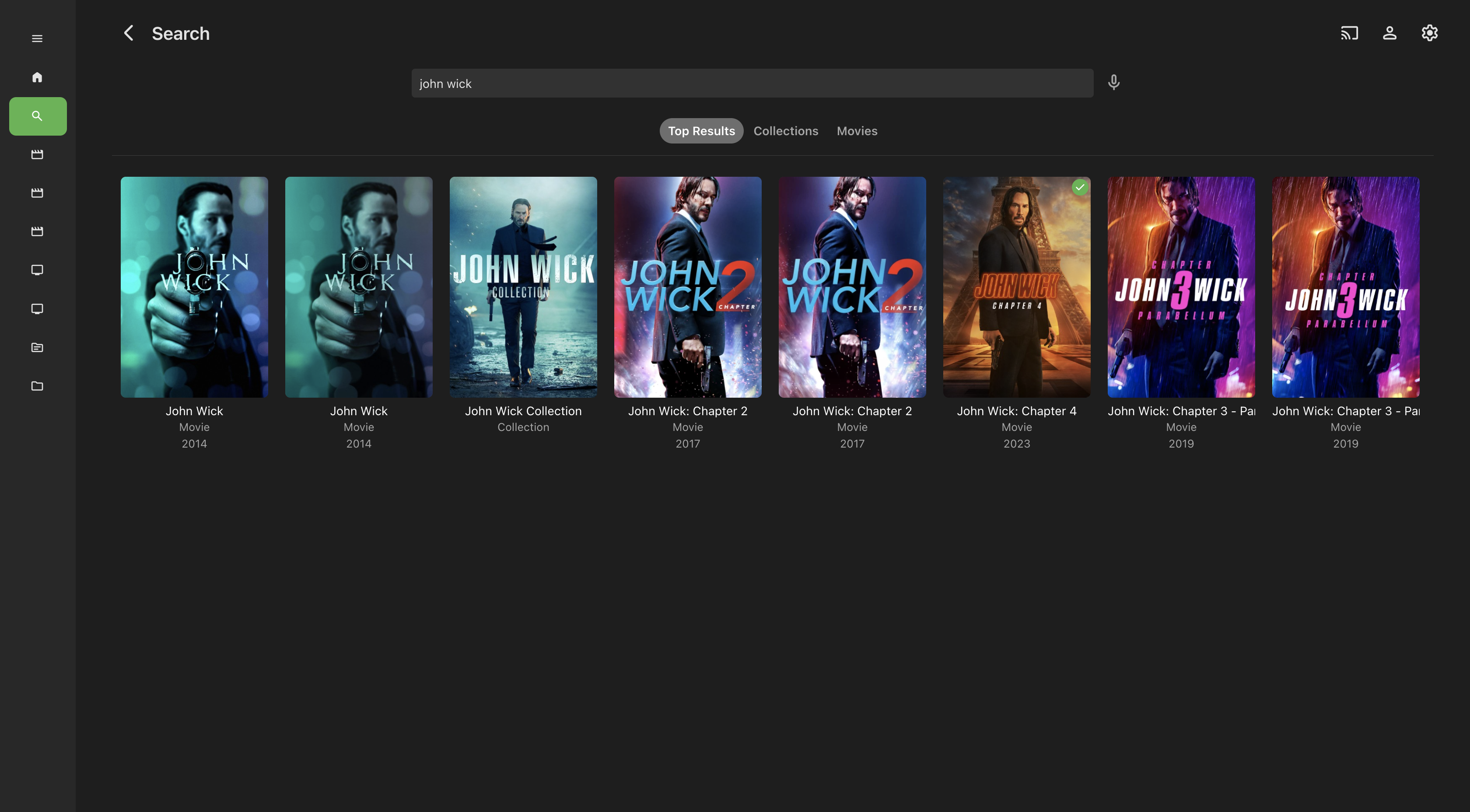Click the watched checkmark on Chapter 4
This screenshot has width=1470, height=812.
pyautogui.click(x=1080, y=187)
